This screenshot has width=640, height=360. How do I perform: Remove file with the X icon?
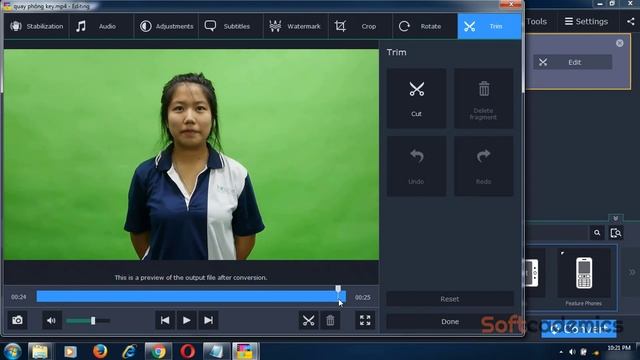[620, 43]
